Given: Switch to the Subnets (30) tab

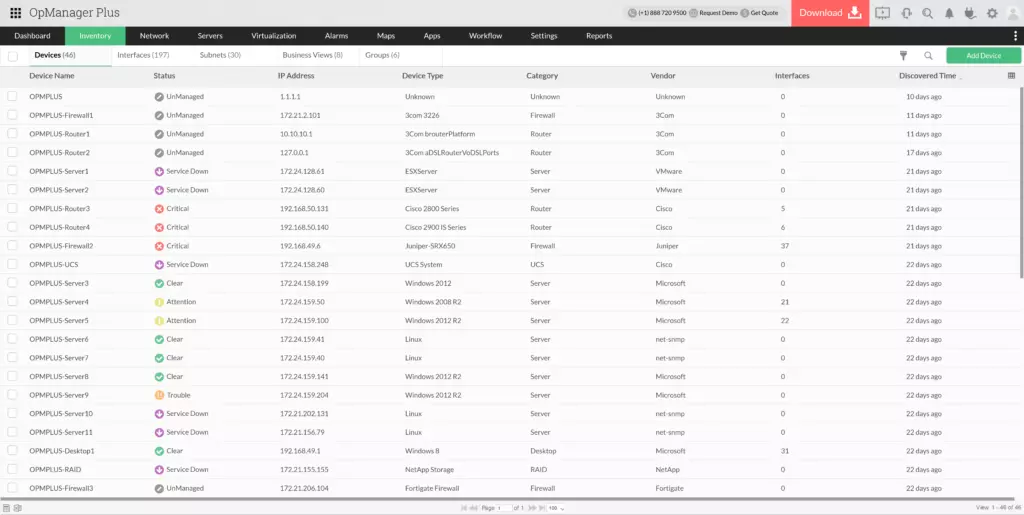Looking at the screenshot, I should tap(220, 55).
